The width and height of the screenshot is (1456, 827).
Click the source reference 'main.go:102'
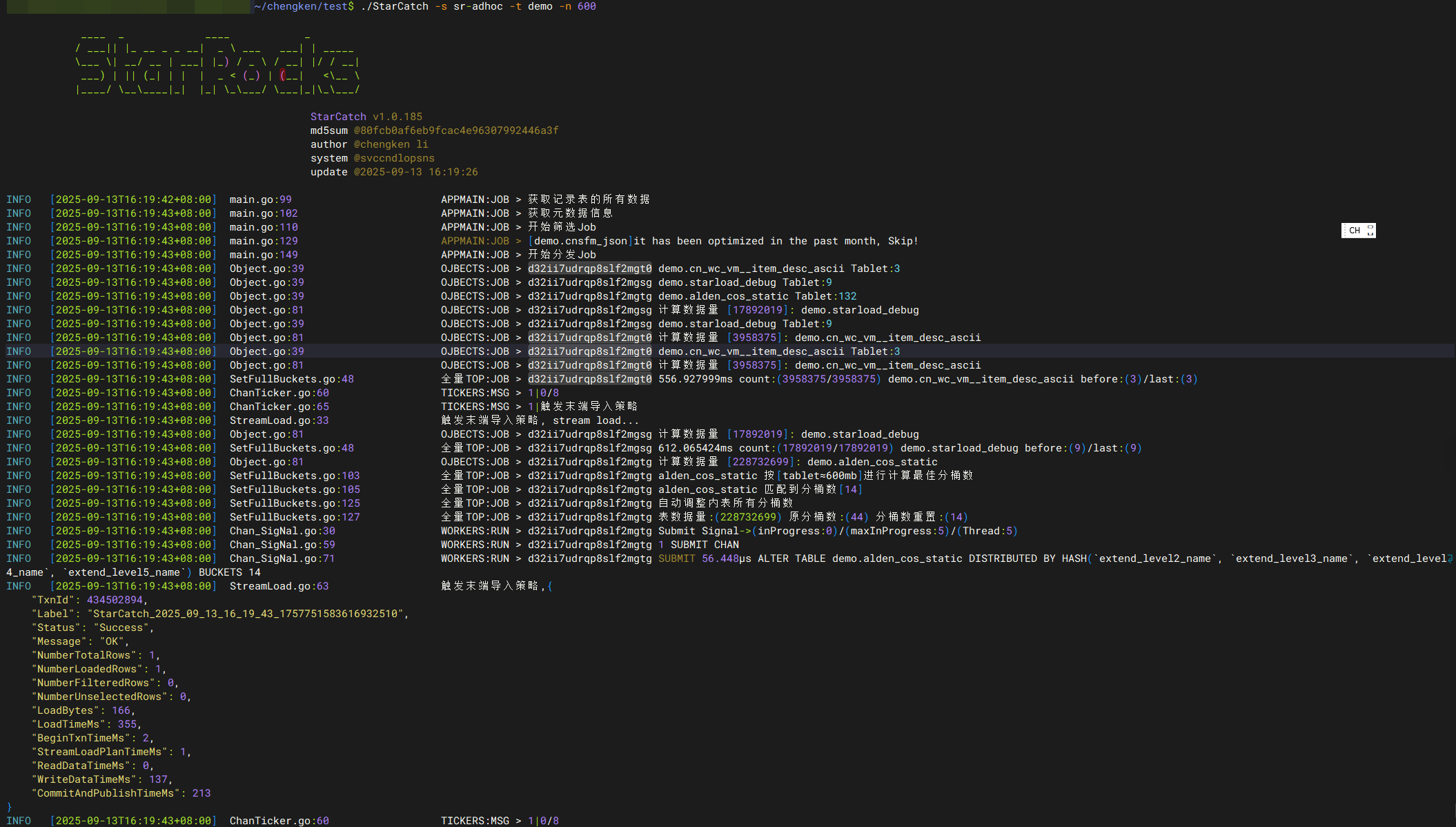pos(264,213)
